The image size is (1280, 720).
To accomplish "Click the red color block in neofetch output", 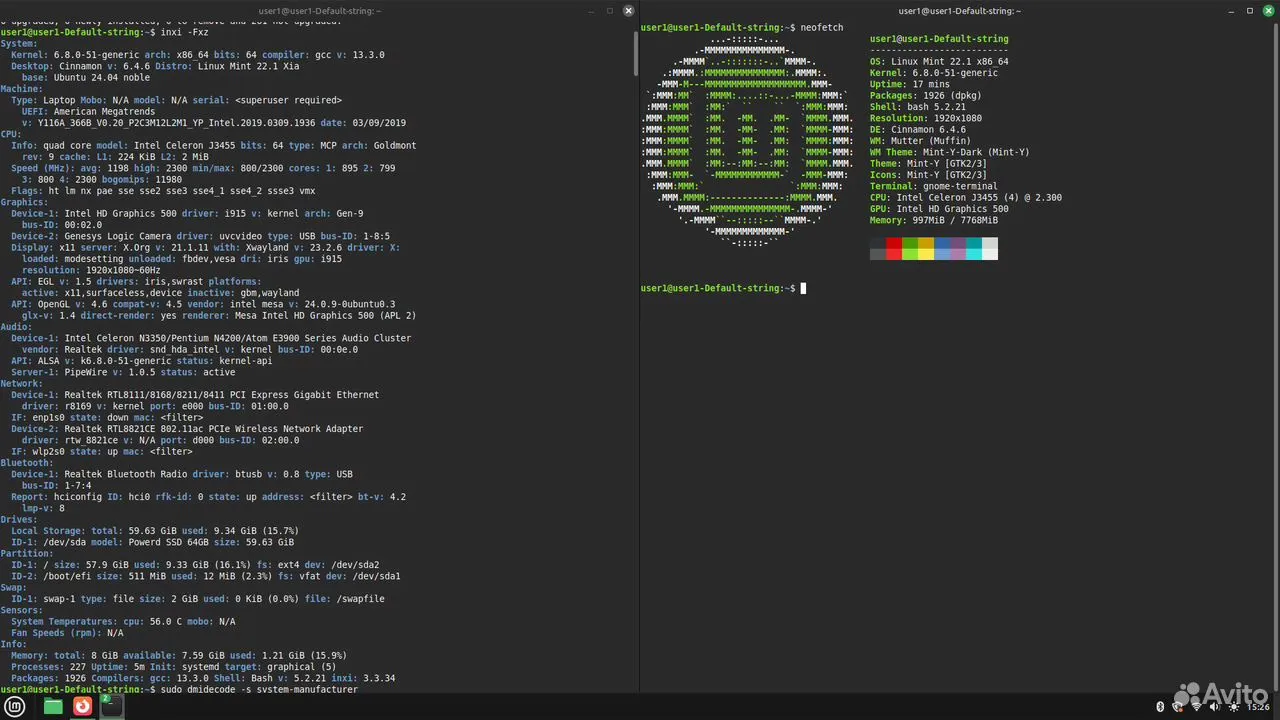I will pos(894,249).
